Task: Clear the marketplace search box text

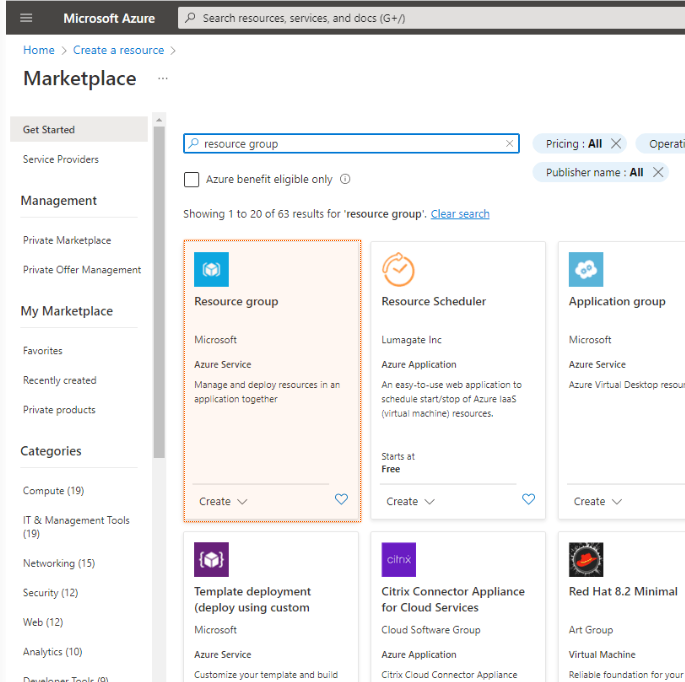Action: [509, 144]
